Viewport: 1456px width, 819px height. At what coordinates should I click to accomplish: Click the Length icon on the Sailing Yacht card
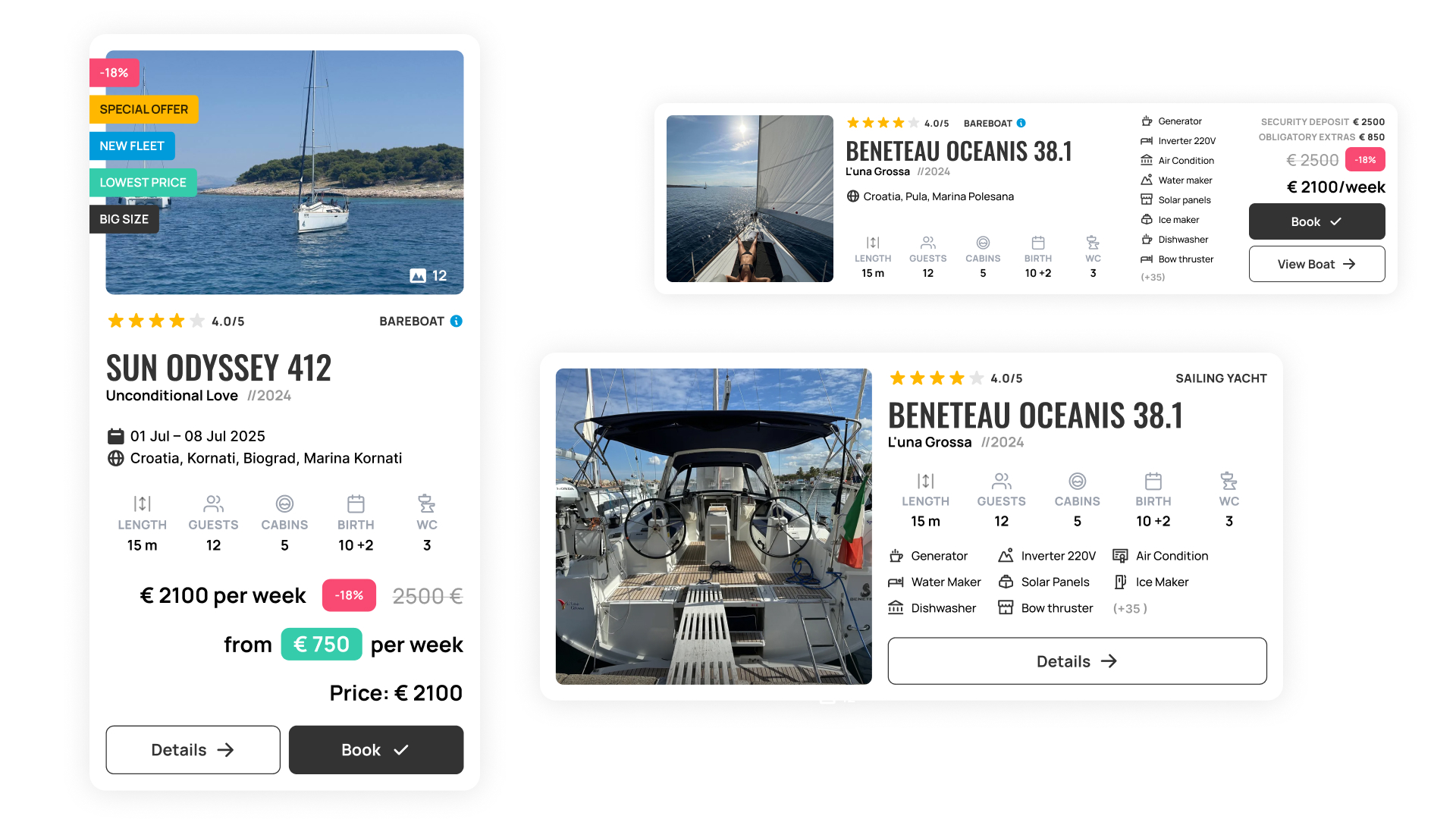[x=925, y=481]
